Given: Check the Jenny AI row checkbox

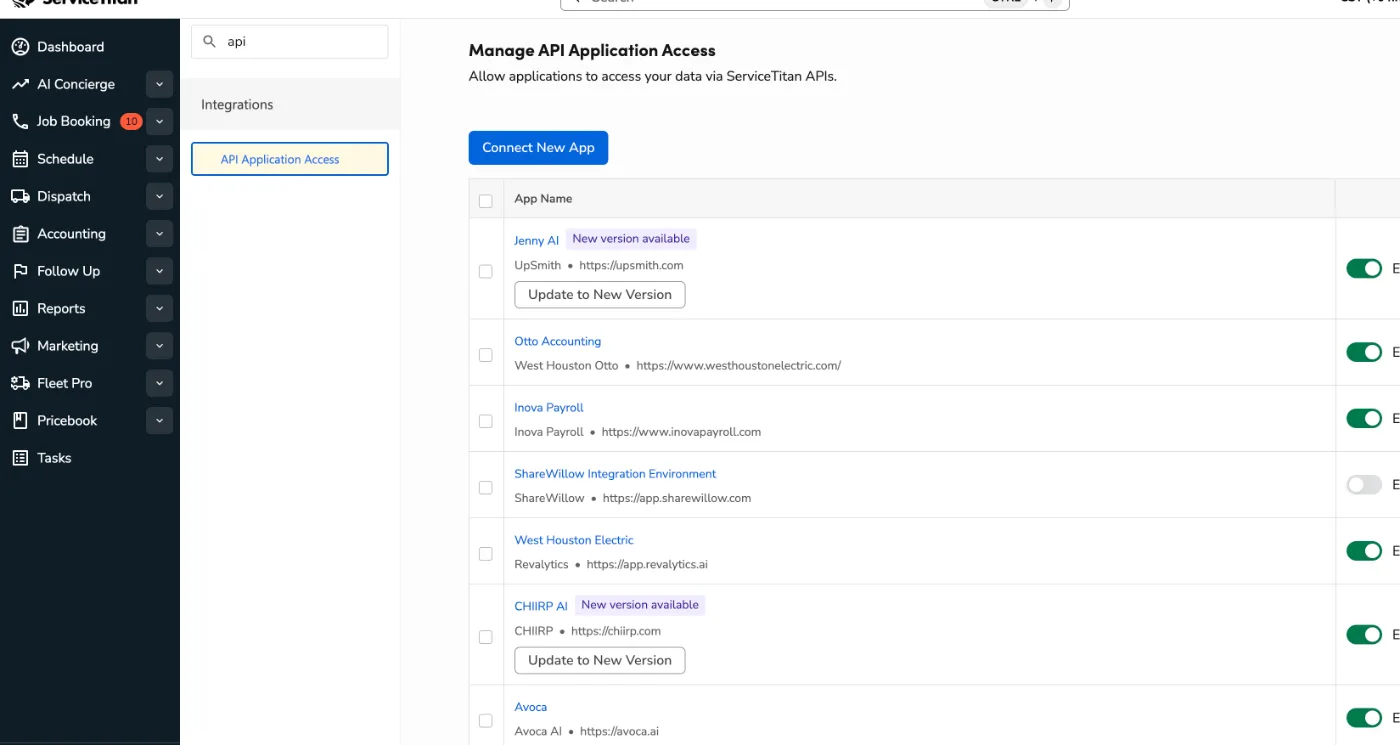Looking at the screenshot, I should pyautogui.click(x=486, y=271).
